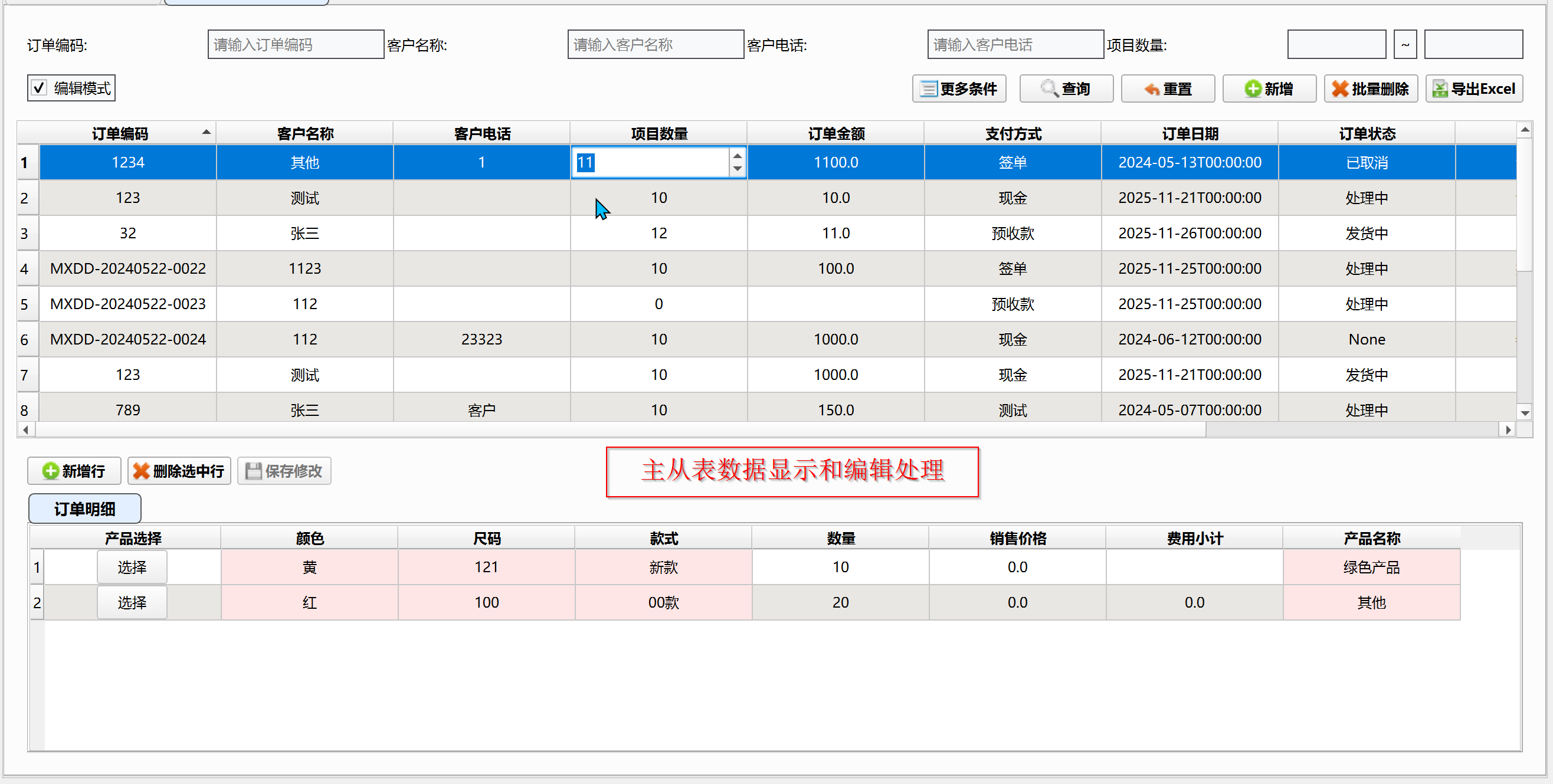Click the green plus 新增 button
1553x784 pixels.
pos(1269,88)
